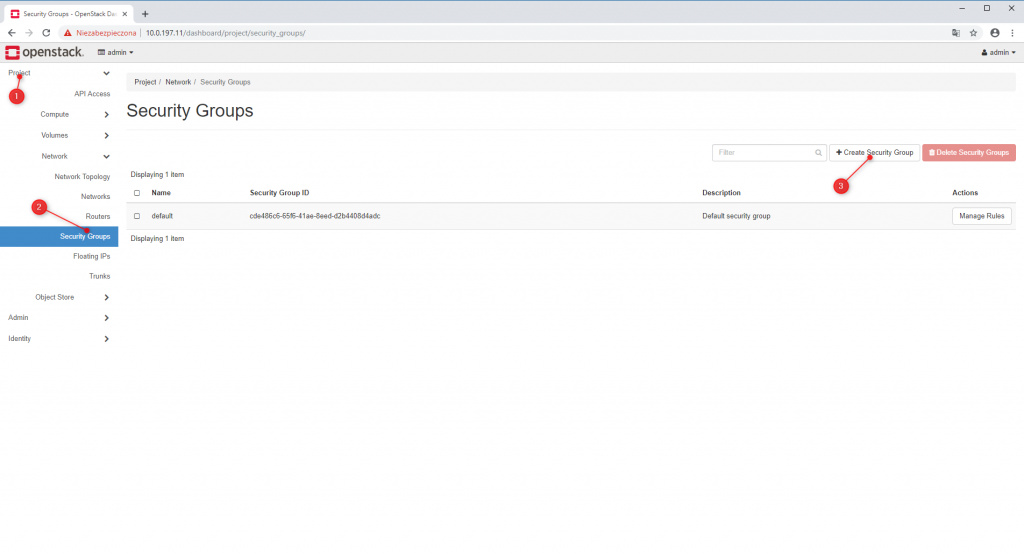Image resolution: width=1024 pixels, height=555 pixels.
Task: Open API Access page
Action: click(92, 94)
